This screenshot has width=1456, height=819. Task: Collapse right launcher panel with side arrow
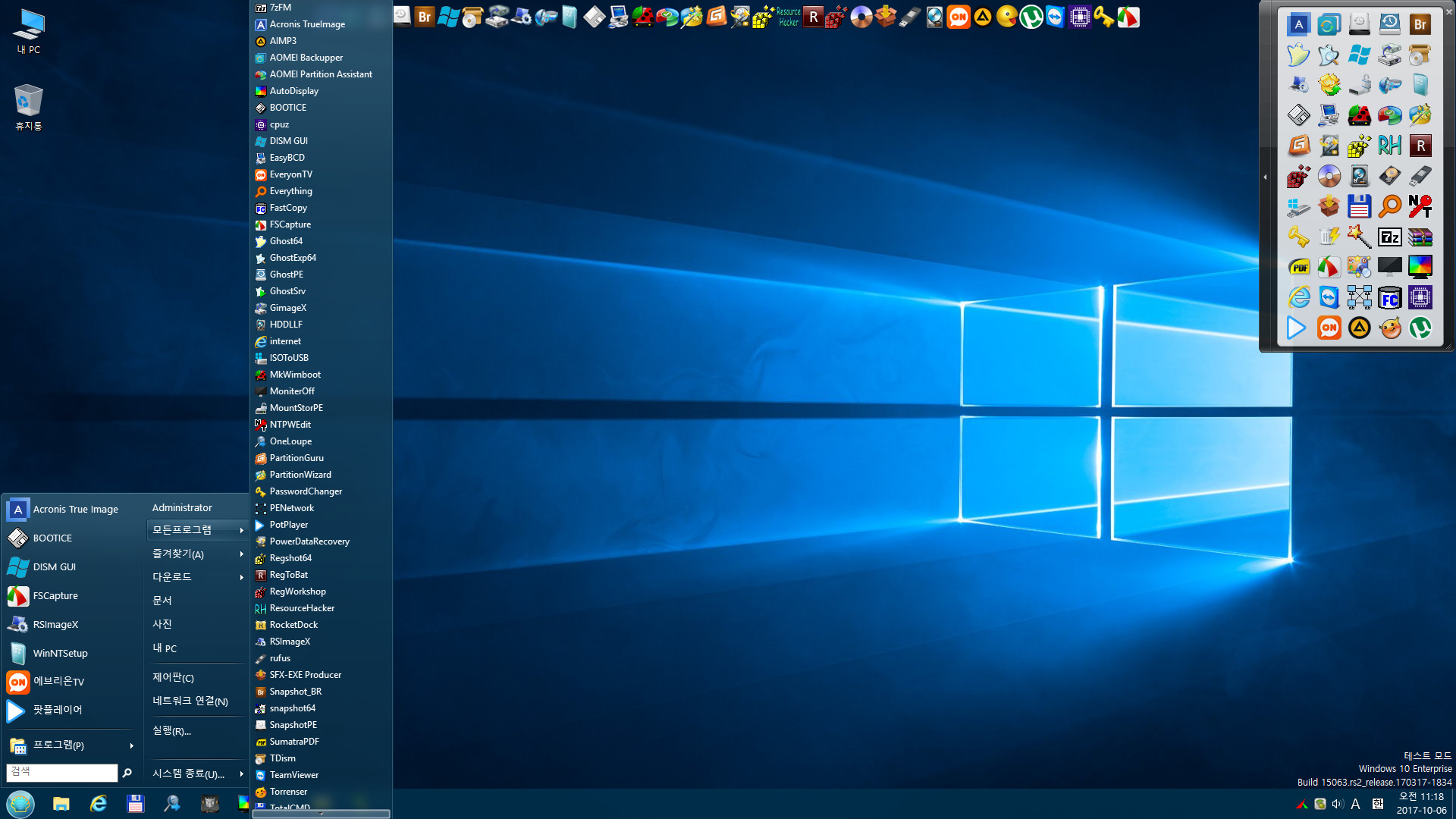click(x=1265, y=177)
